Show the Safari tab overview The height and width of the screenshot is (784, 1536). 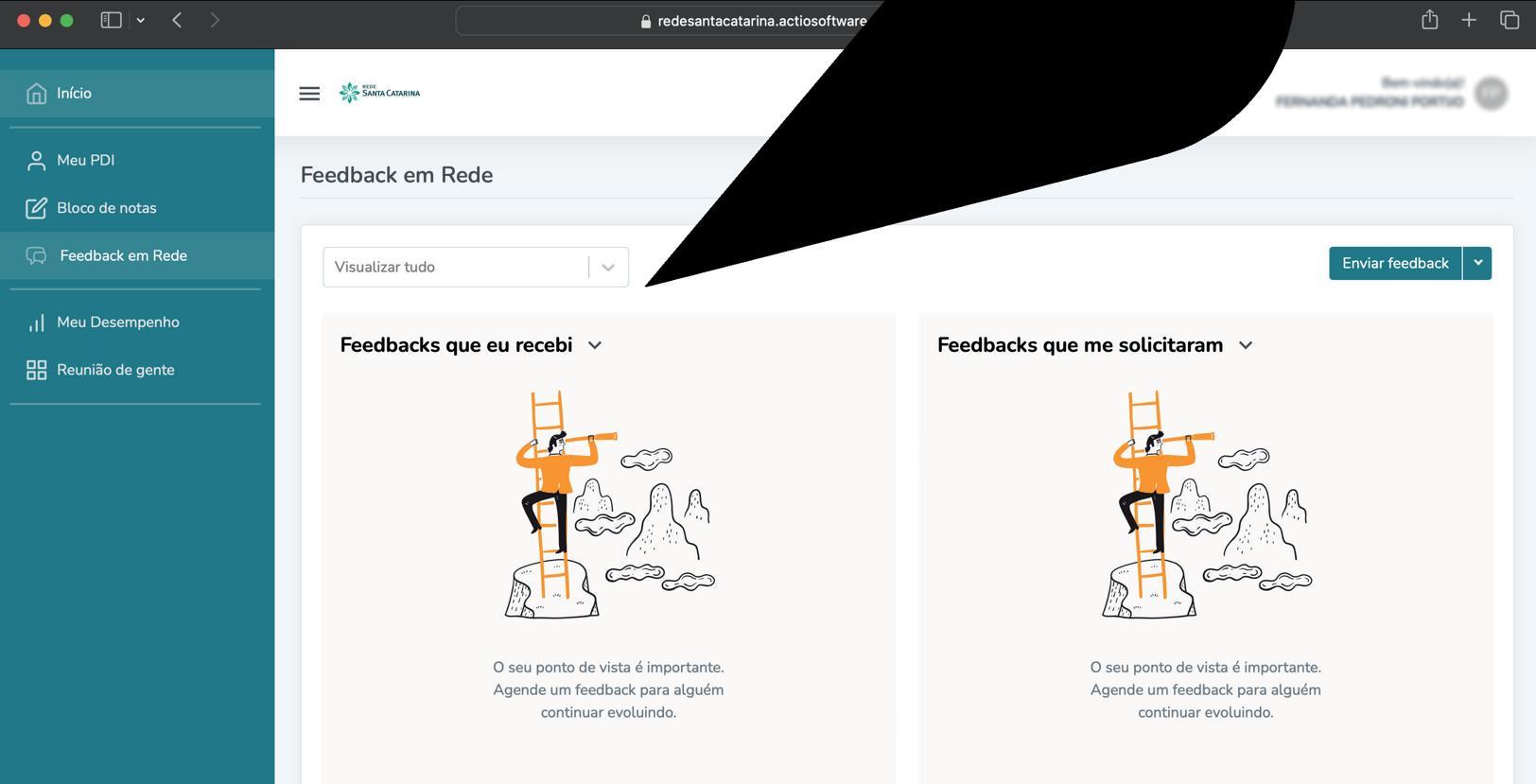click(x=1510, y=20)
